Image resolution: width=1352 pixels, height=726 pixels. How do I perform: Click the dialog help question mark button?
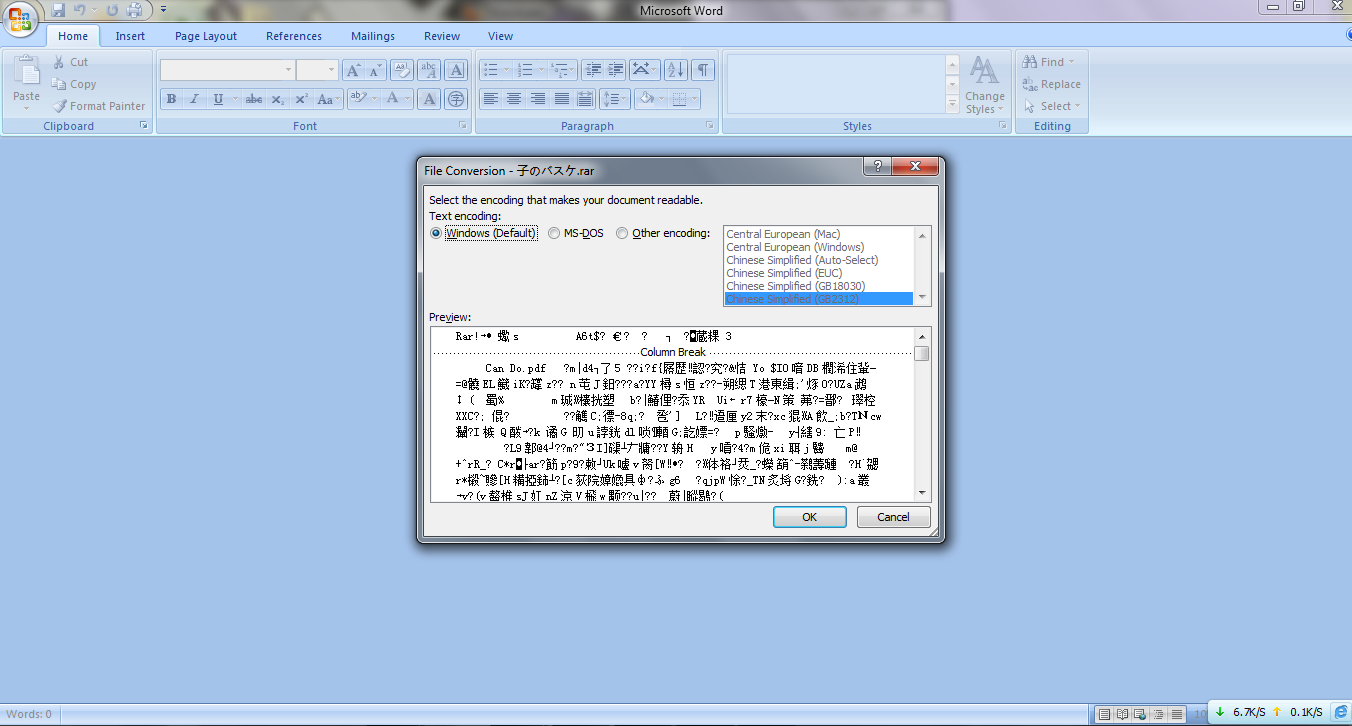(x=876, y=167)
